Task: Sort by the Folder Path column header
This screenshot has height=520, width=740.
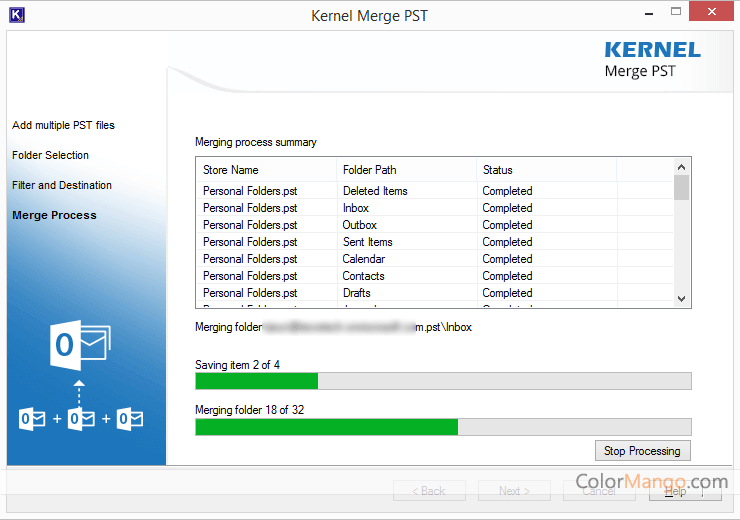Action: point(369,170)
